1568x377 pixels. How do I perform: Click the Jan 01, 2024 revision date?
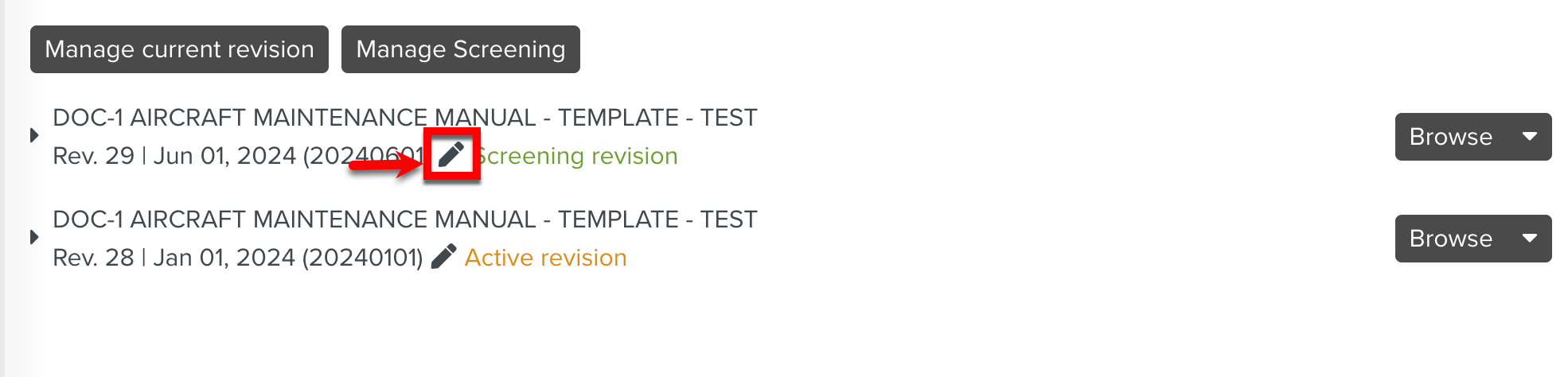(224, 258)
